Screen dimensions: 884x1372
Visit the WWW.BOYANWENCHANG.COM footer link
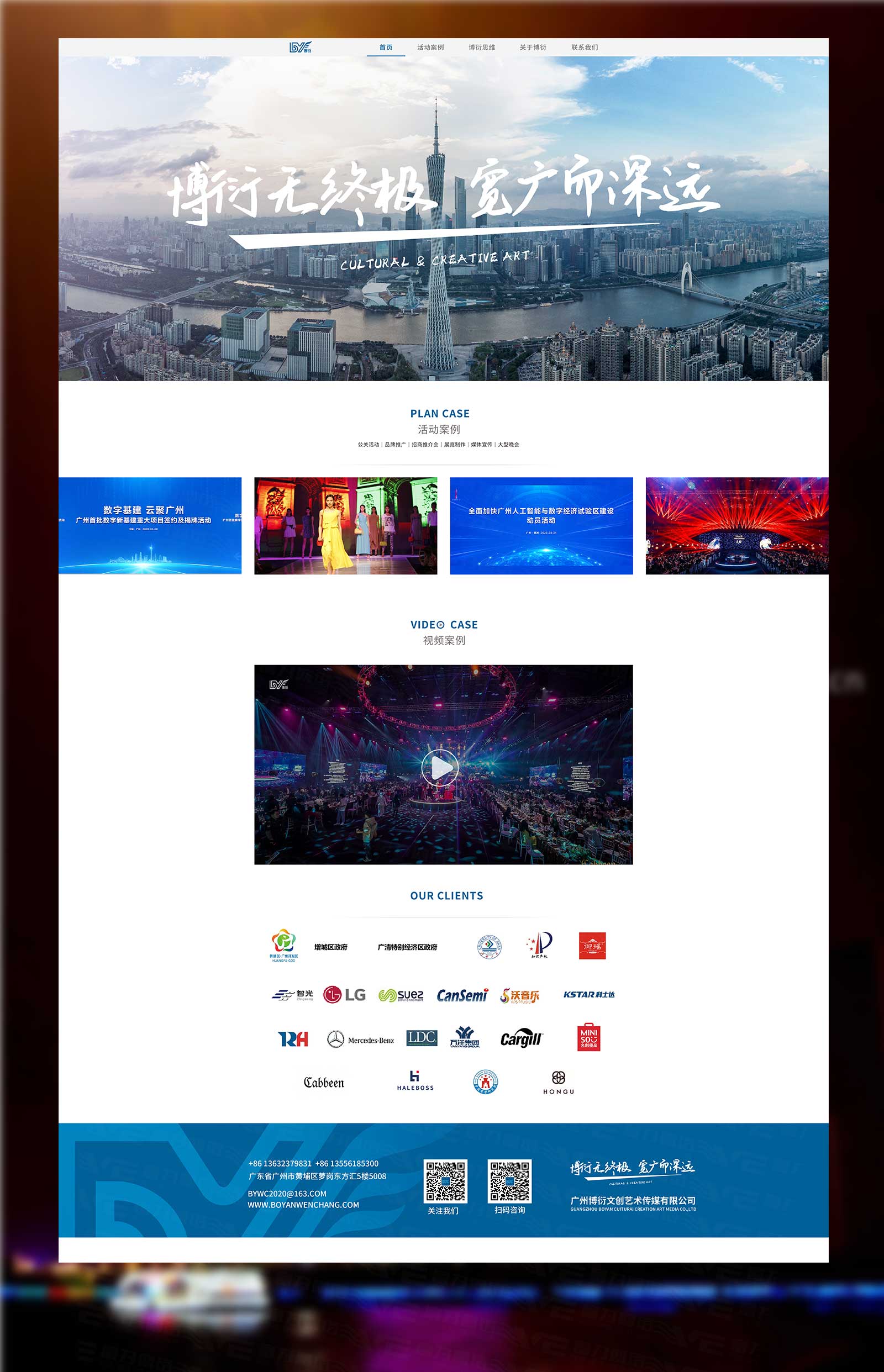[303, 1205]
